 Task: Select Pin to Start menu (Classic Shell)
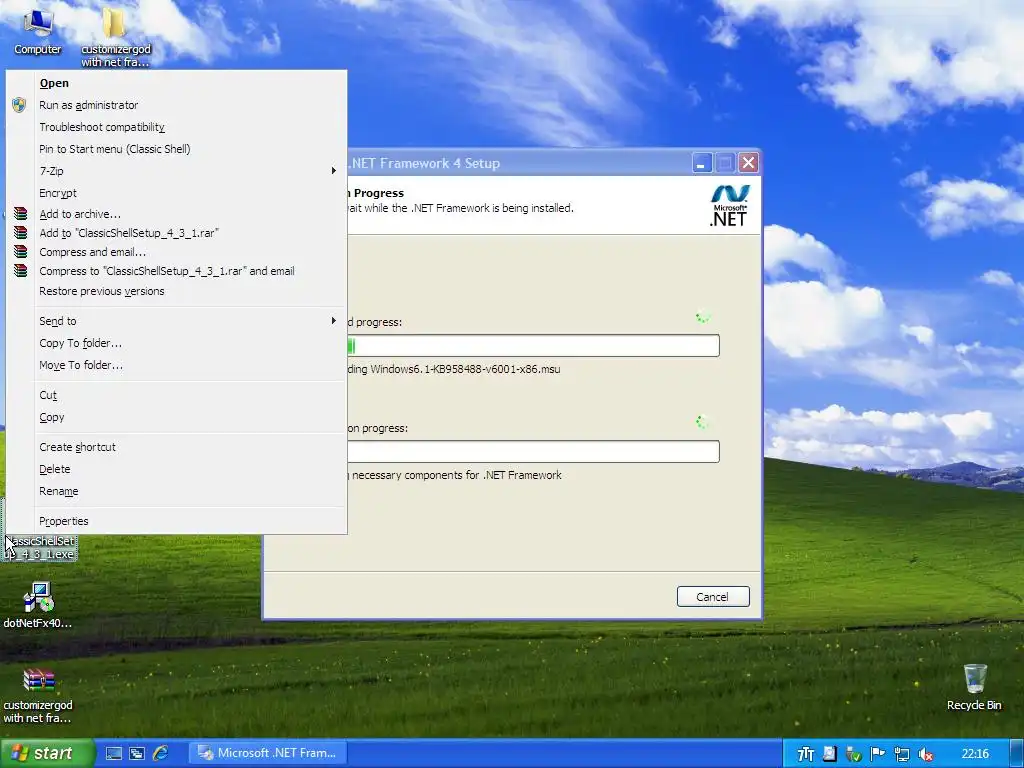[x=176, y=149]
